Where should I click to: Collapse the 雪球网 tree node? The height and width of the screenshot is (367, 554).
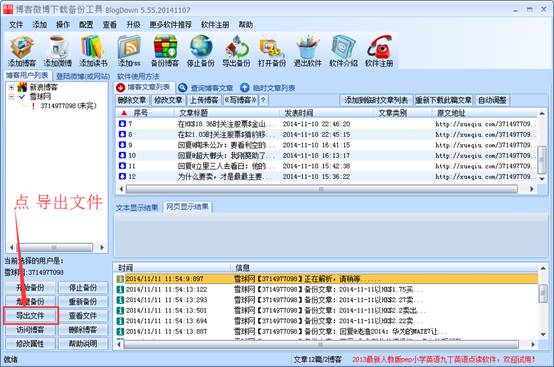click(12, 96)
